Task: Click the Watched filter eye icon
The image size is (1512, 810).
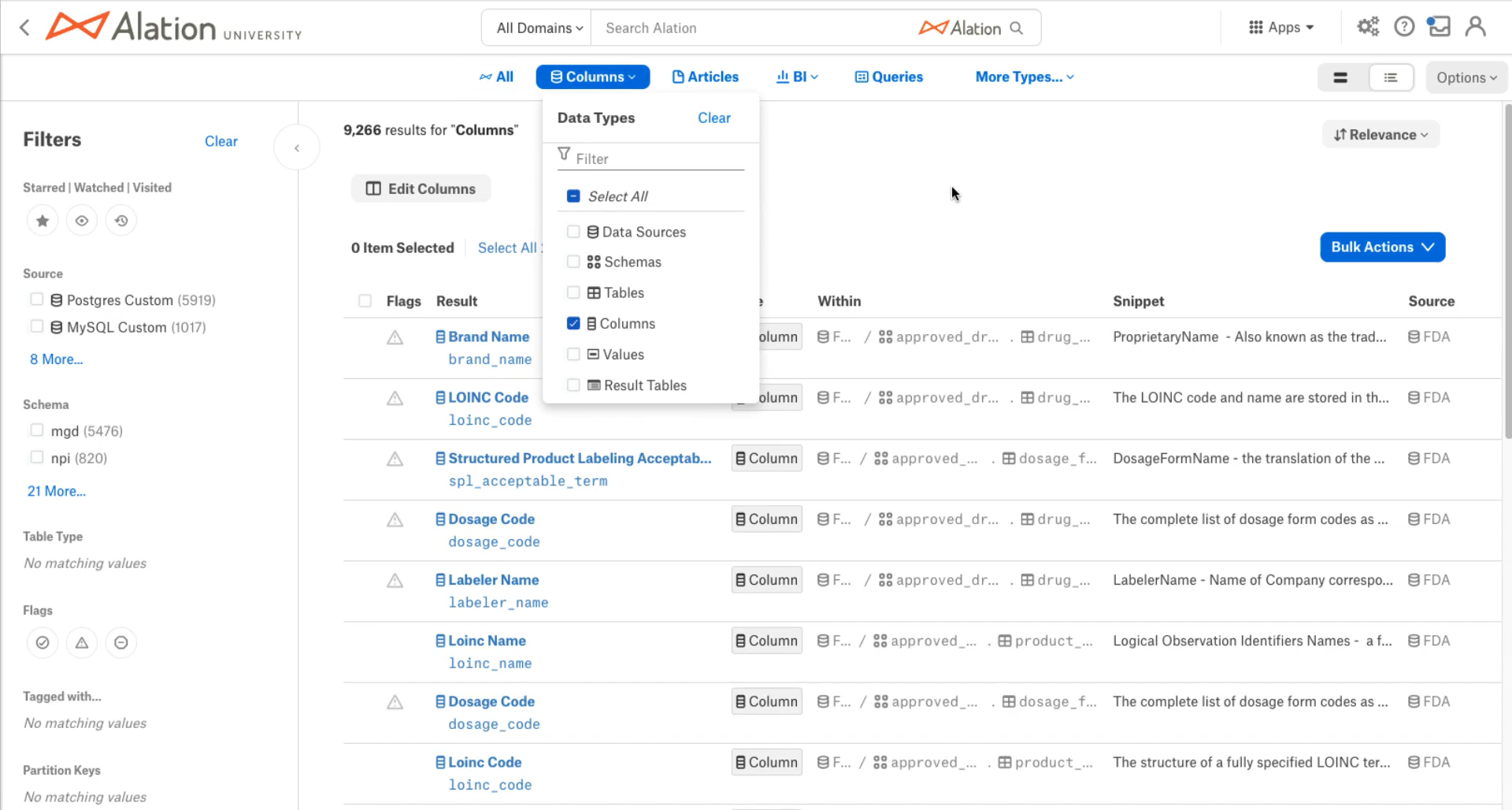Action: [82, 221]
